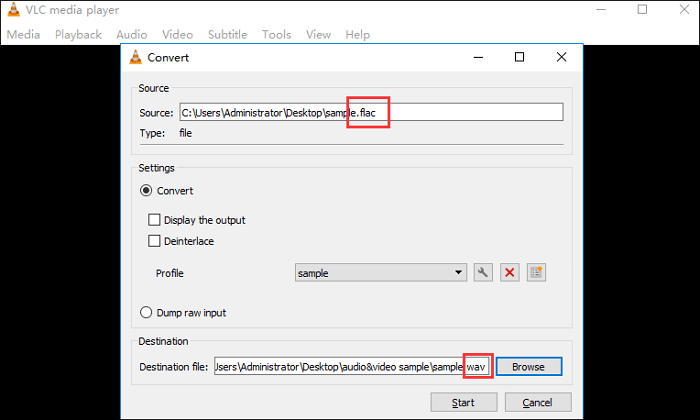Enable the Display the output checkbox
Viewport: 700px width, 420px height.
[154, 220]
